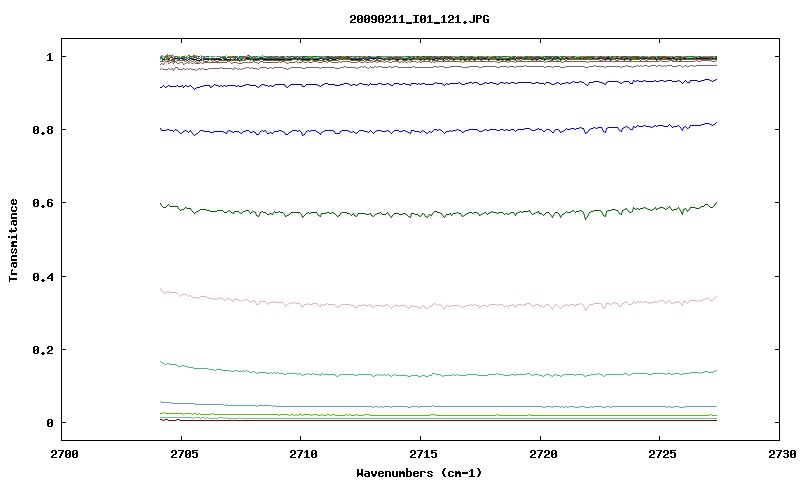This screenshot has height=480, width=800.
Task: Click the x-axis tick label 2715
Action: [423, 454]
